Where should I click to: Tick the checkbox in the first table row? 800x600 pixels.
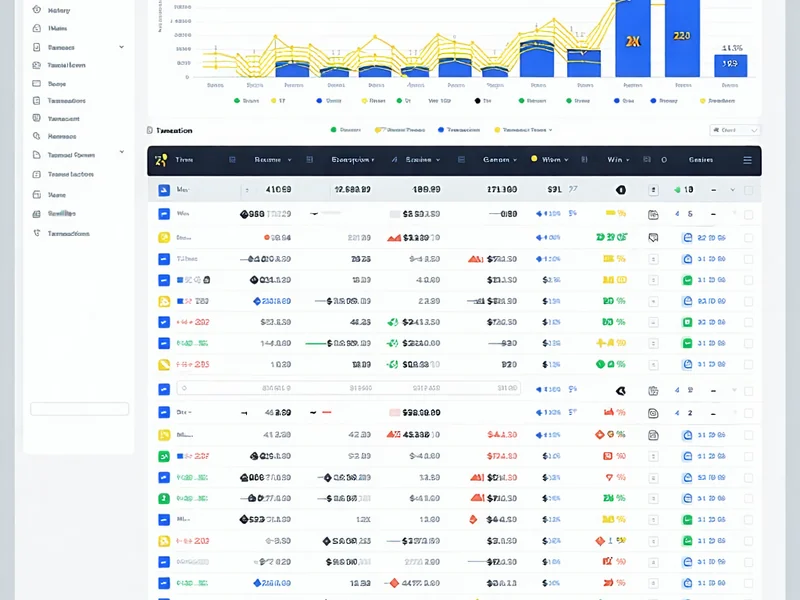(x=748, y=189)
